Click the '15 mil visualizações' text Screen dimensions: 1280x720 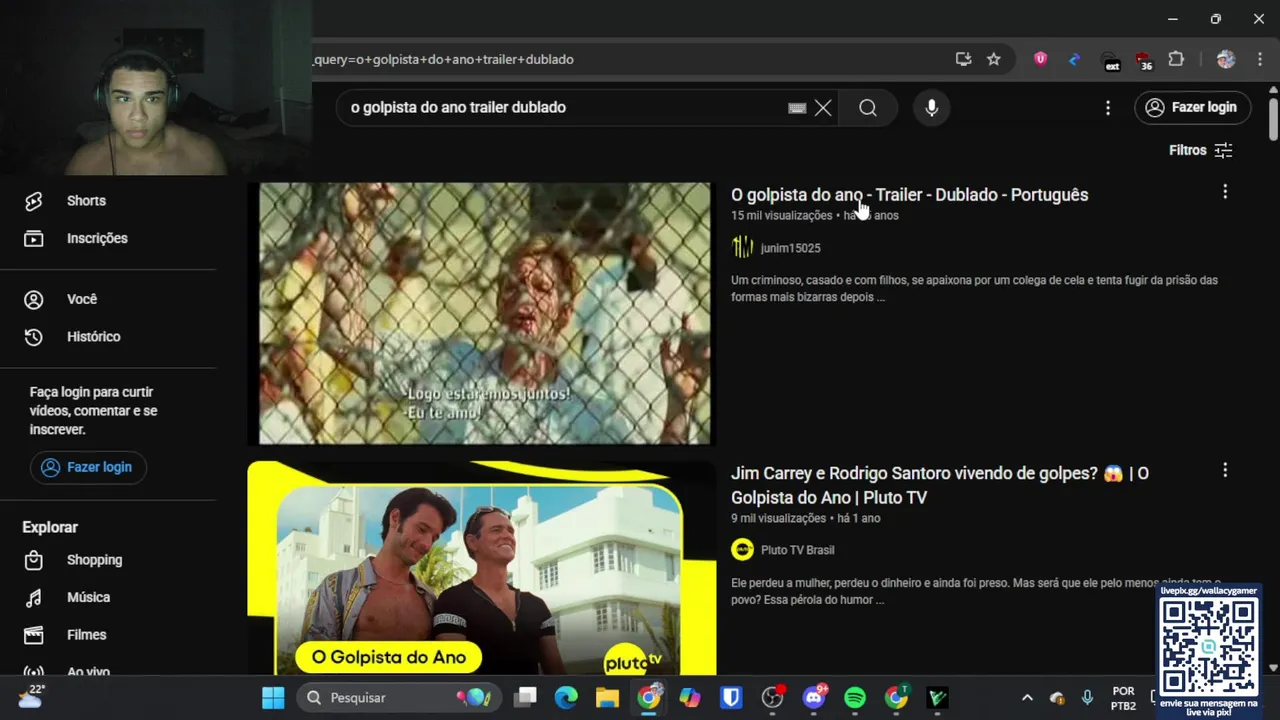click(782, 215)
